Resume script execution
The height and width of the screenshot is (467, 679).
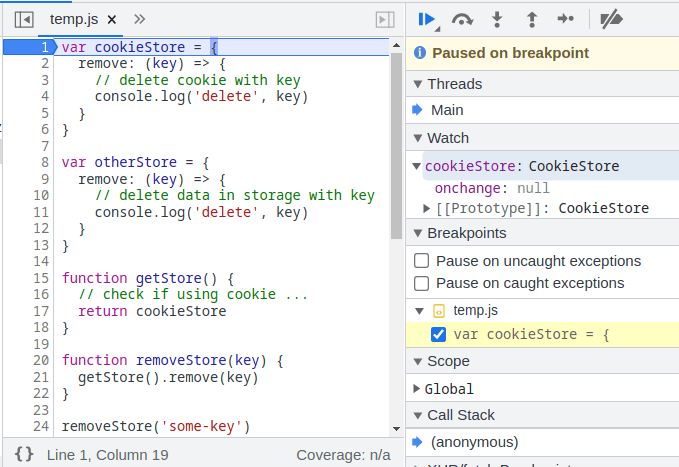[427, 19]
